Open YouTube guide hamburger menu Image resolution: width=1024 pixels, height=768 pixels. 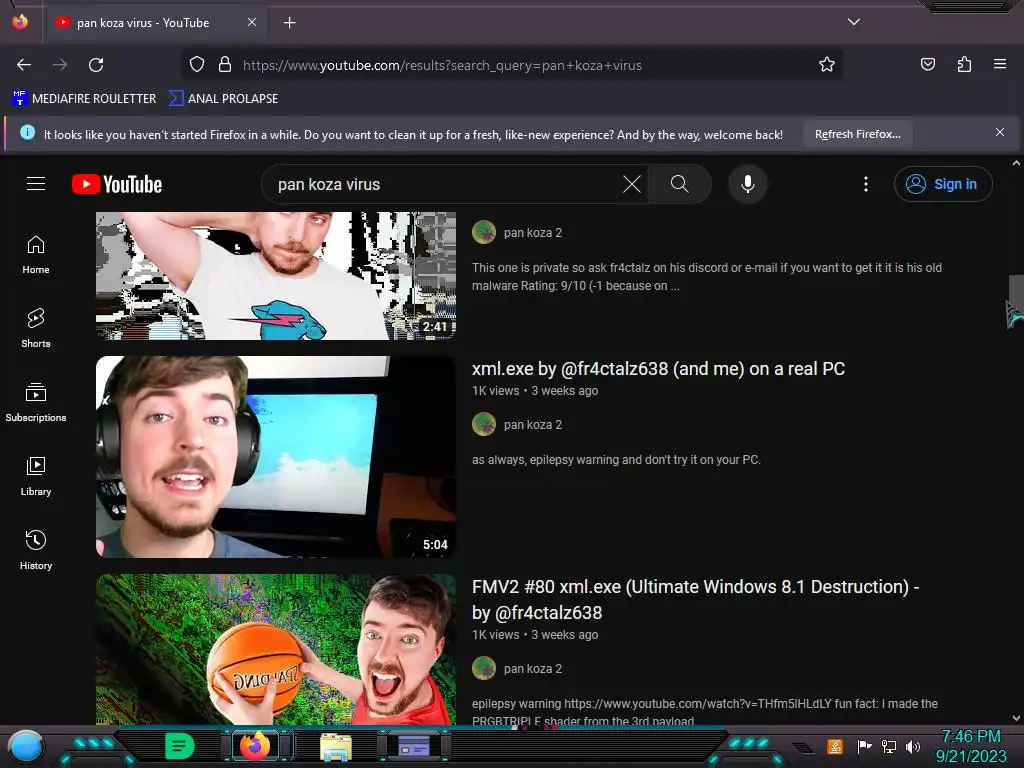(x=36, y=184)
